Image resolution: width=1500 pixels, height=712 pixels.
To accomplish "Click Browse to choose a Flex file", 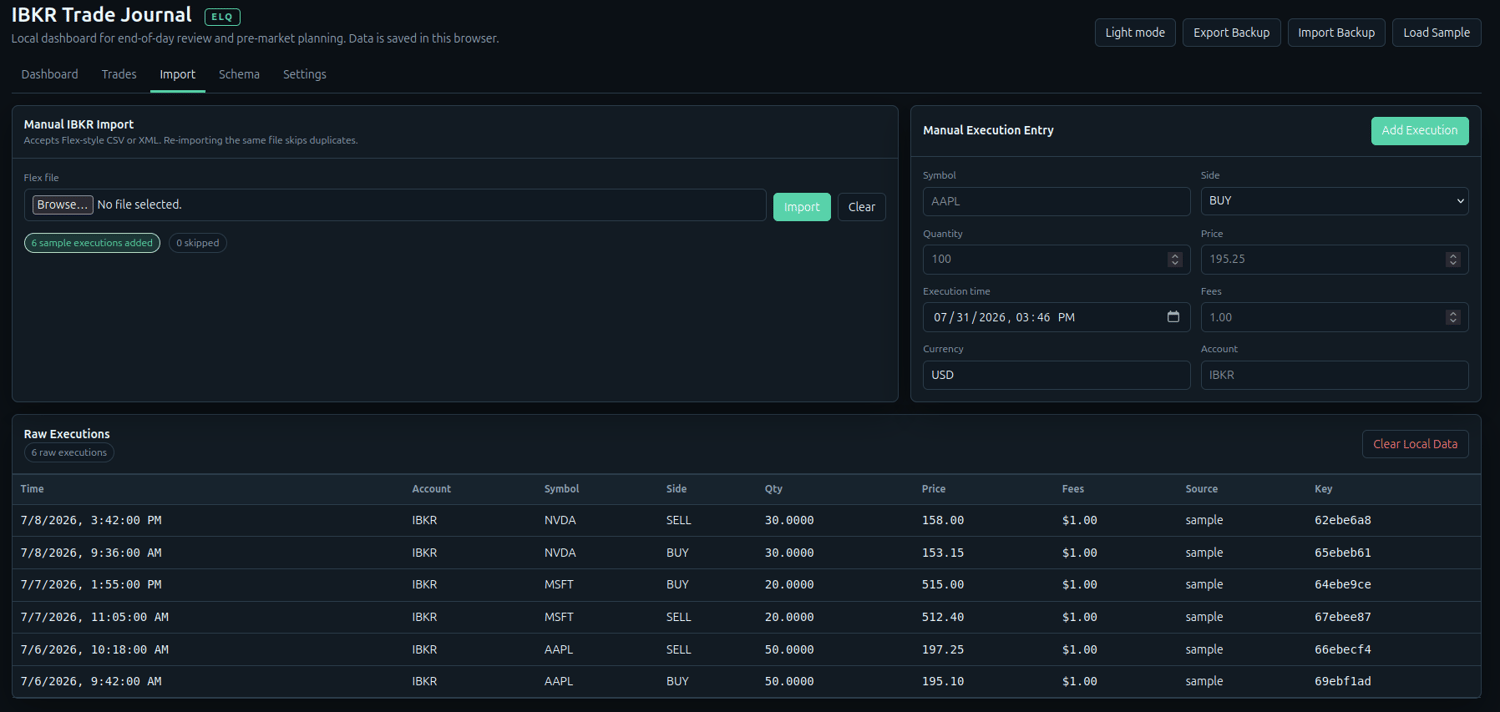I will click(63, 205).
